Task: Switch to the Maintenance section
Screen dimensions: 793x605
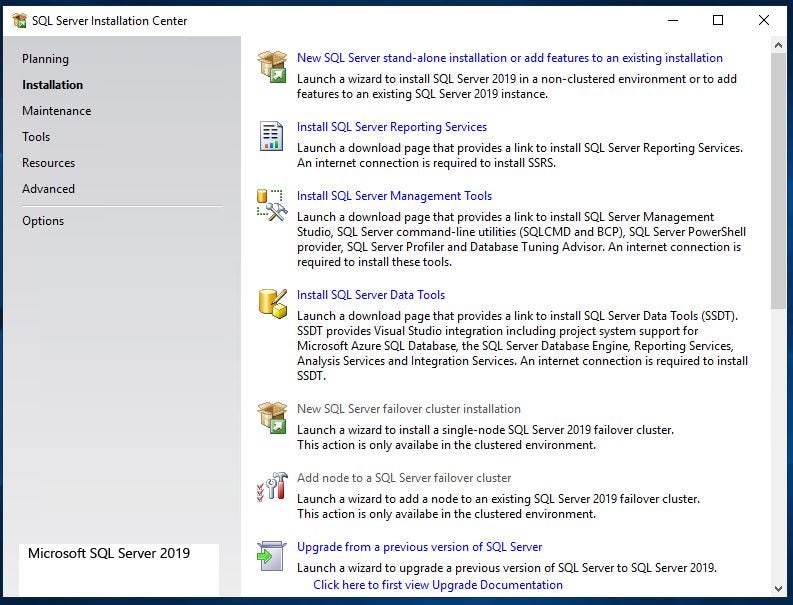Action: pyautogui.click(x=57, y=111)
